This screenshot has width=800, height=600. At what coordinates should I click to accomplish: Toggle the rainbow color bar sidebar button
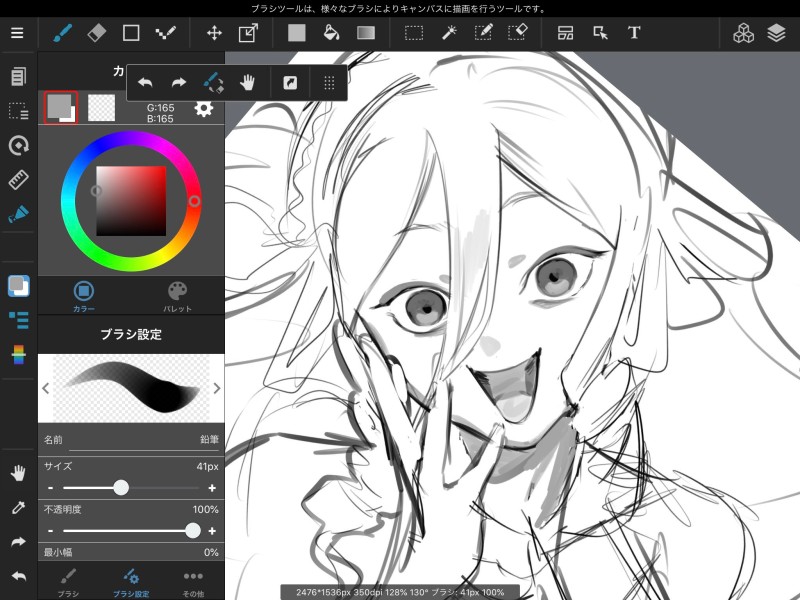click(18, 355)
